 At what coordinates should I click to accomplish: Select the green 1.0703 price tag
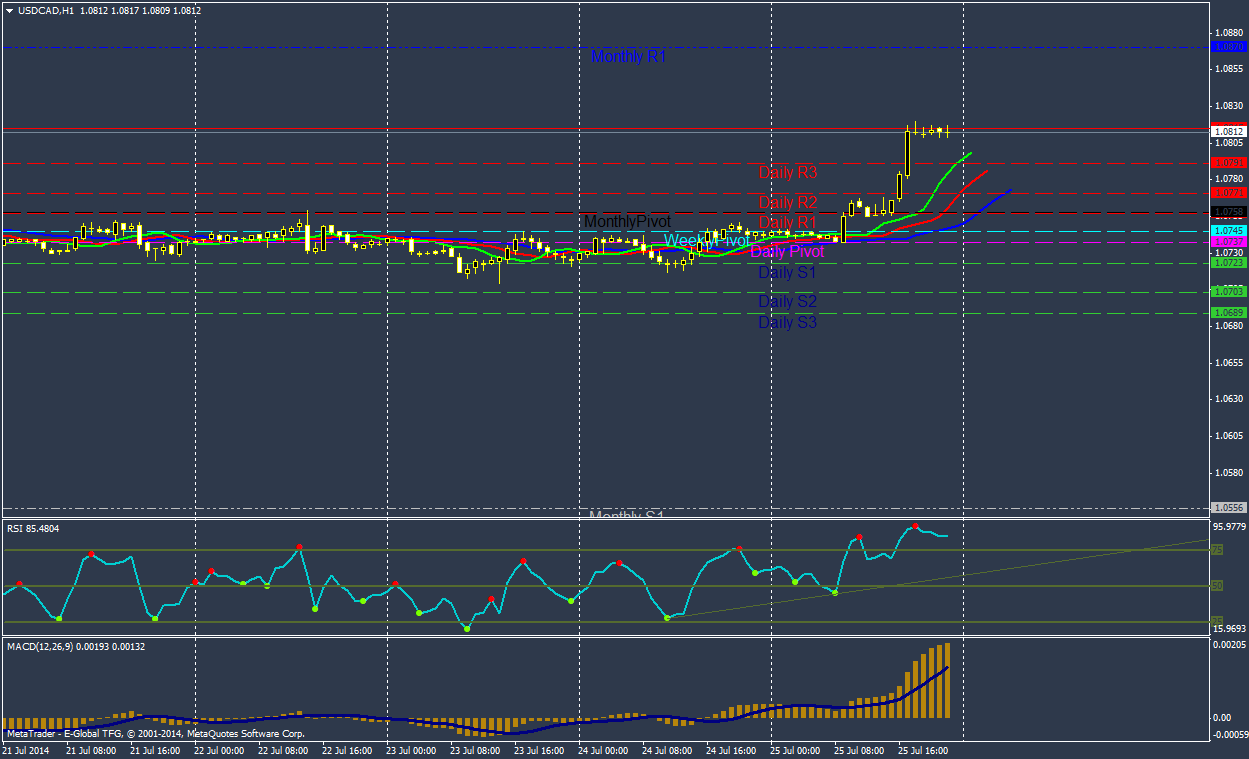click(1227, 291)
